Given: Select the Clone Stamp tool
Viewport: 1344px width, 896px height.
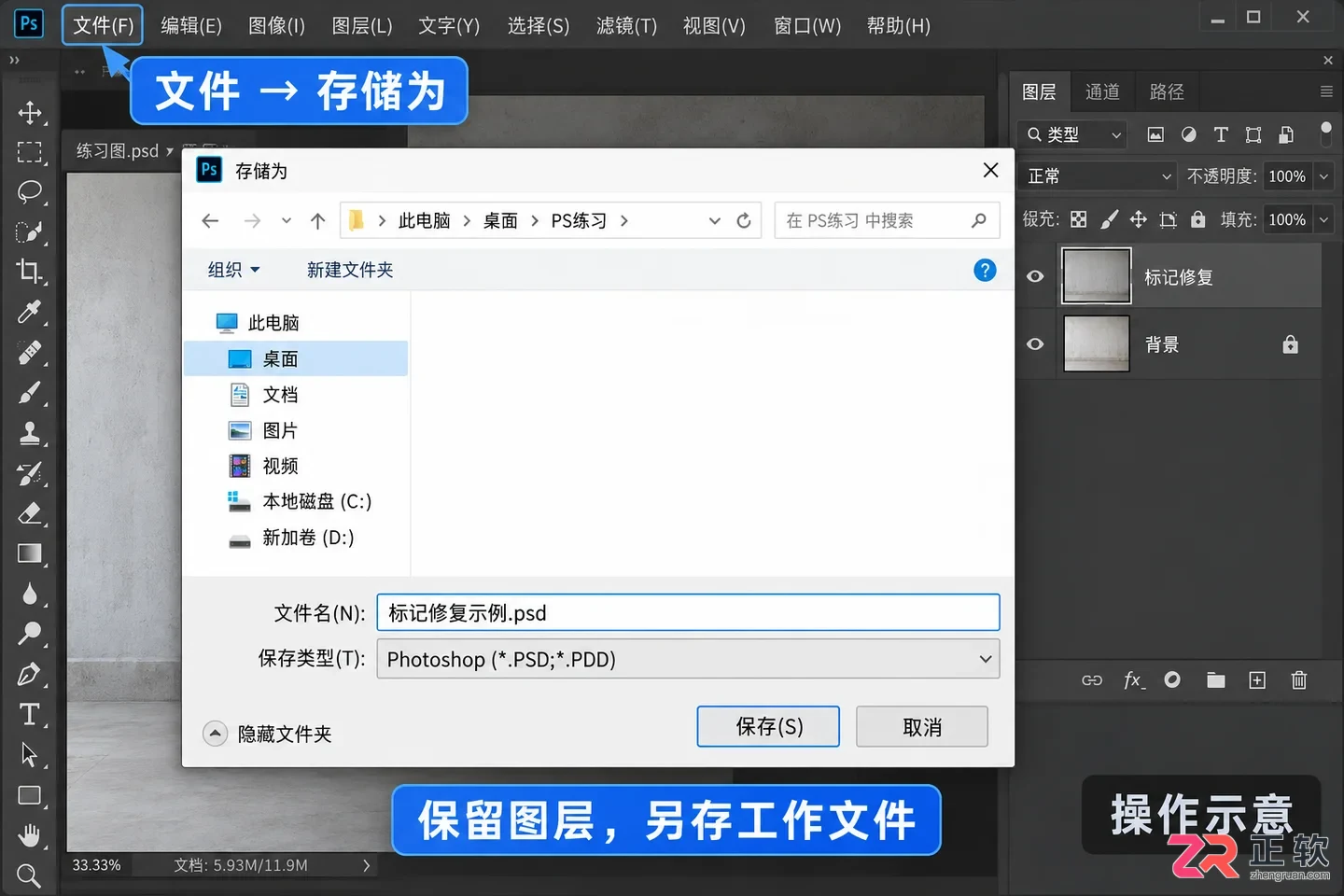Looking at the screenshot, I should (x=30, y=433).
